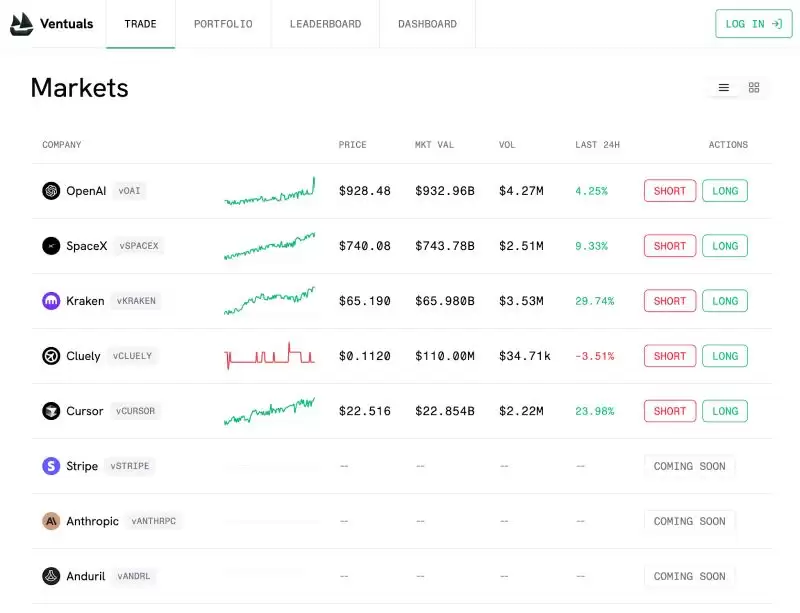Click the Cursor logo icon

pyautogui.click(x=51, y=411)
